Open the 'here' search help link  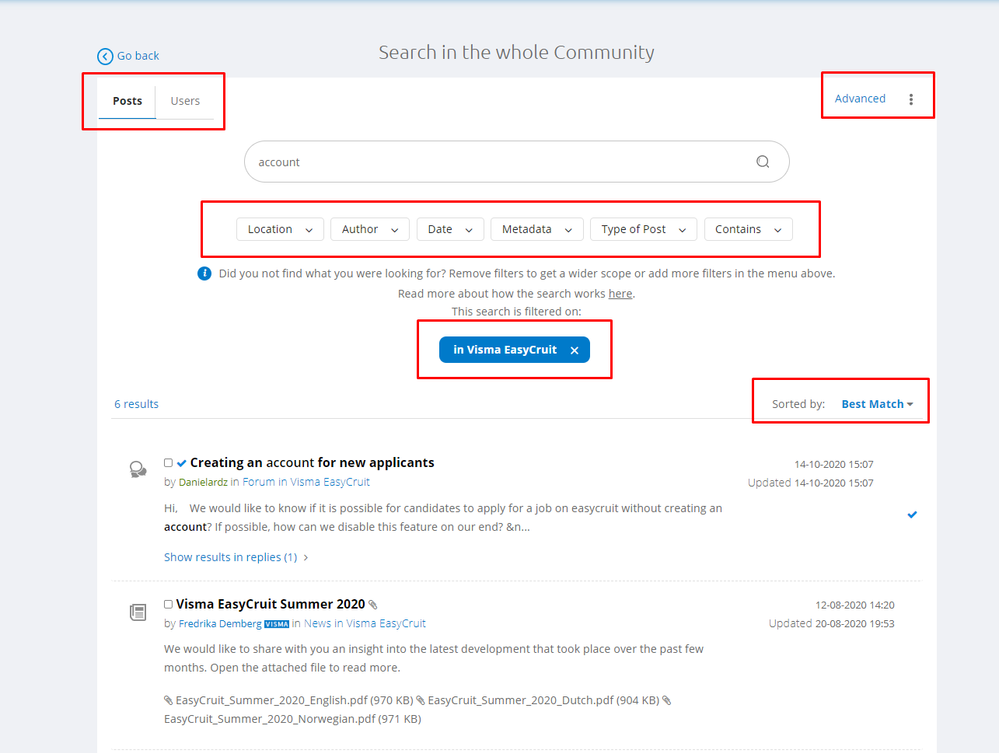tap(620, 294)
